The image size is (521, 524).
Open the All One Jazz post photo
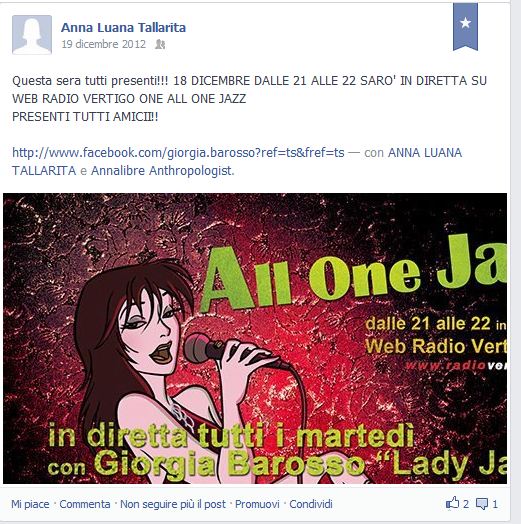click(255, 338)
